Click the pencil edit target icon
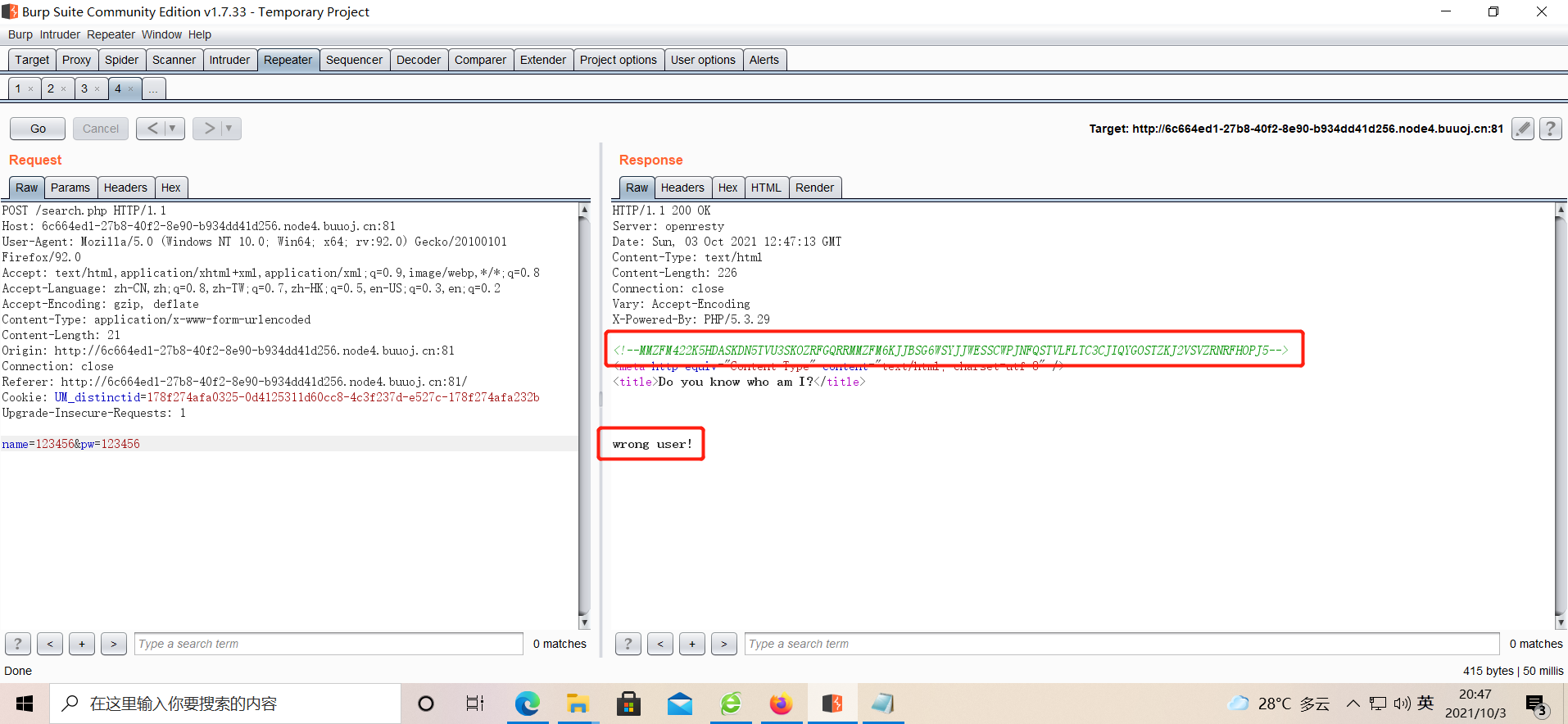The width and height of the screenshot is (1568, 724). (x=1522, y=129)
